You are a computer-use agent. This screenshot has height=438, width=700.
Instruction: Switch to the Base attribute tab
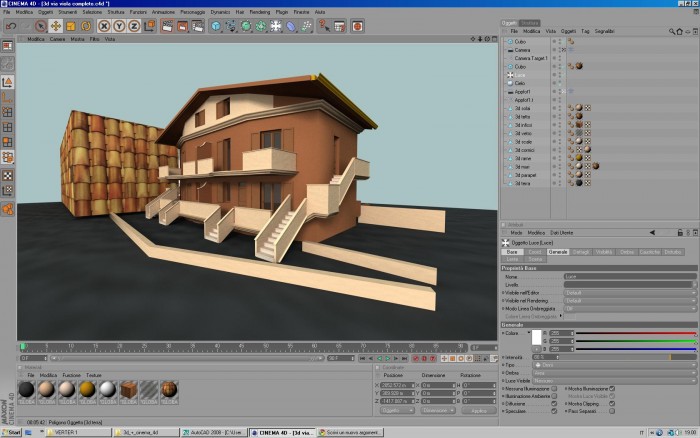512,252
